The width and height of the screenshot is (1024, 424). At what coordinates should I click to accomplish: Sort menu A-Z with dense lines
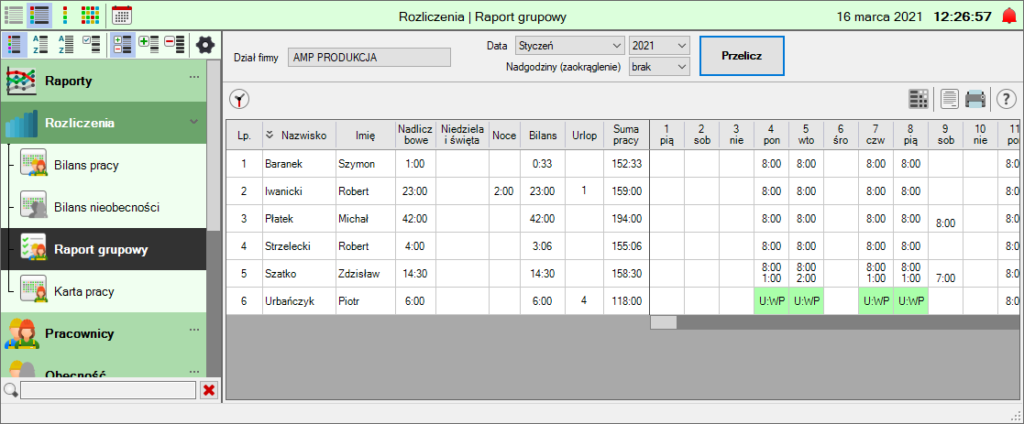point(65,44)
